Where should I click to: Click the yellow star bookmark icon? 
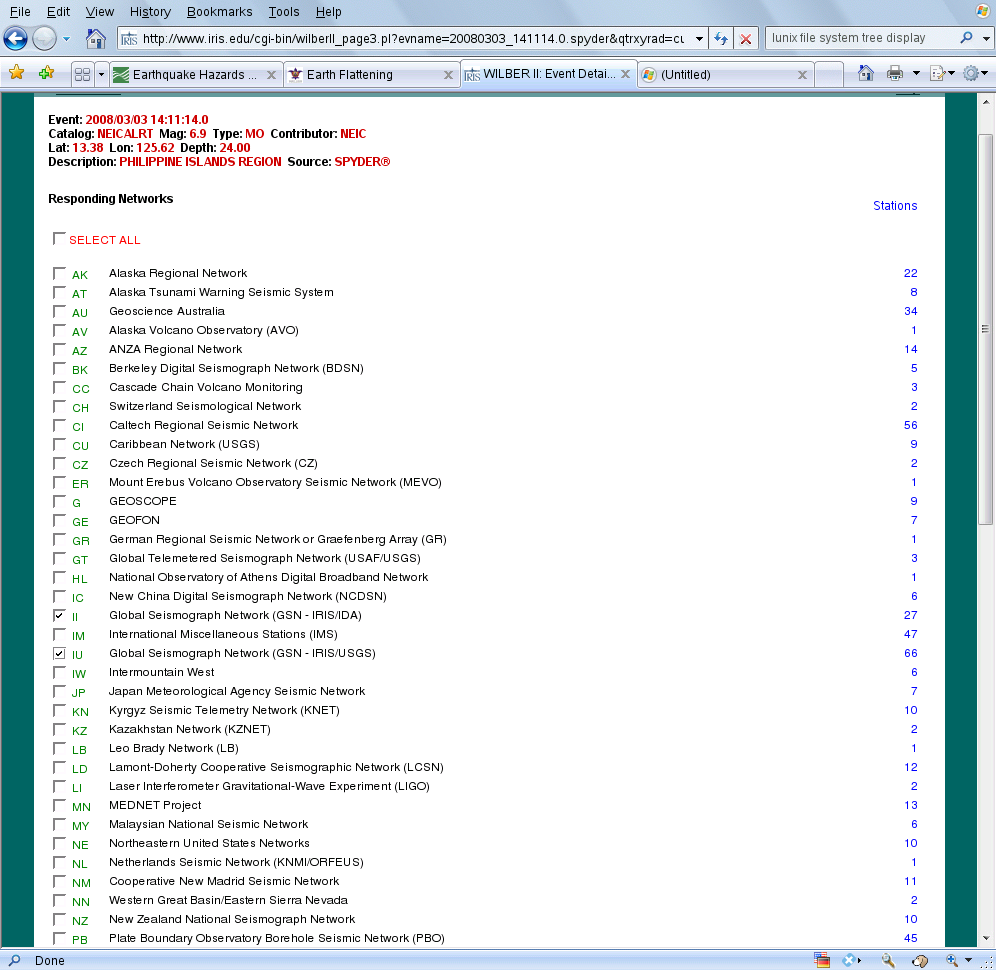click(x=17, y=73)
